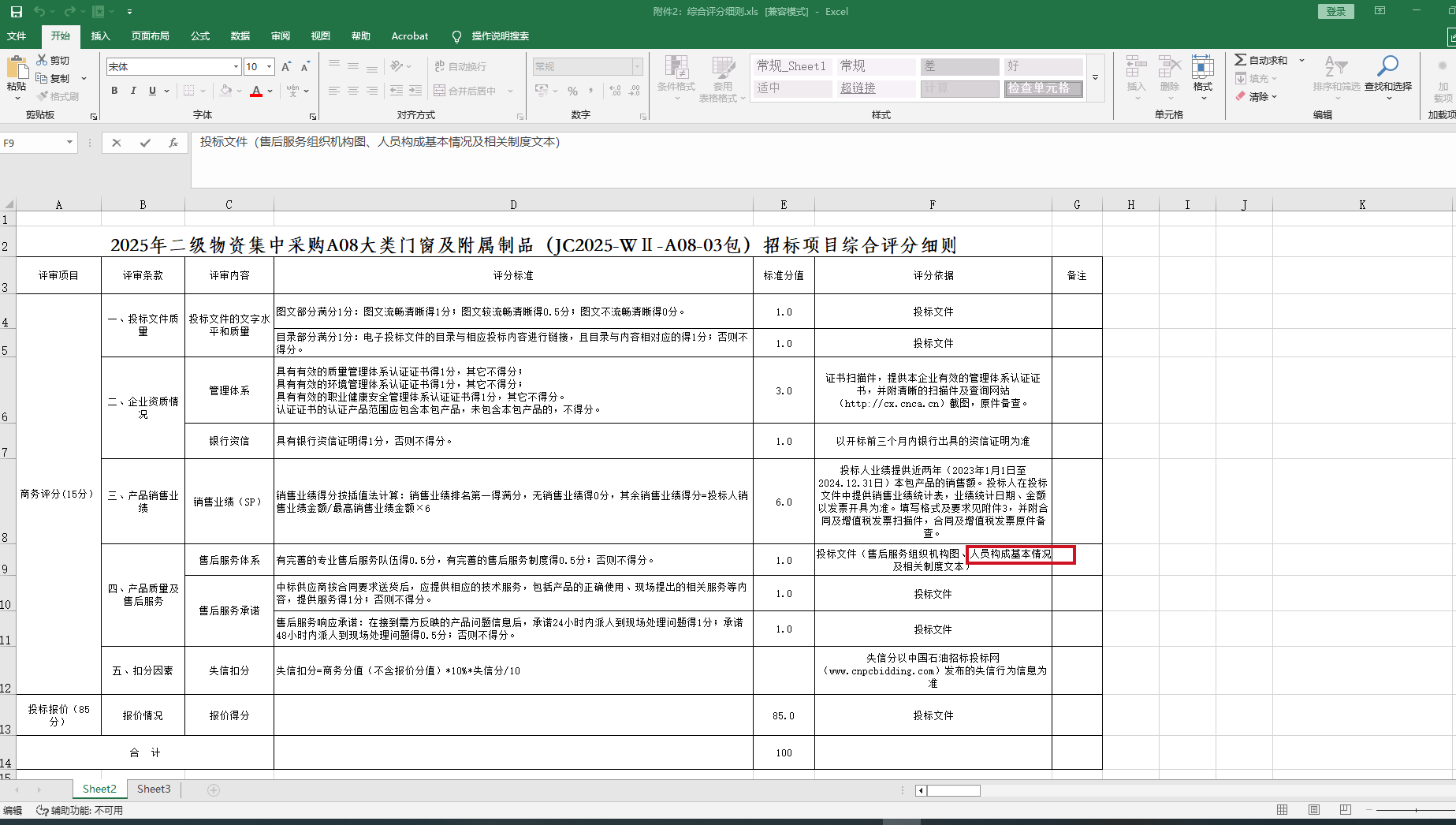Open the font name dropdown showing 宋体

tap(236, 67)
